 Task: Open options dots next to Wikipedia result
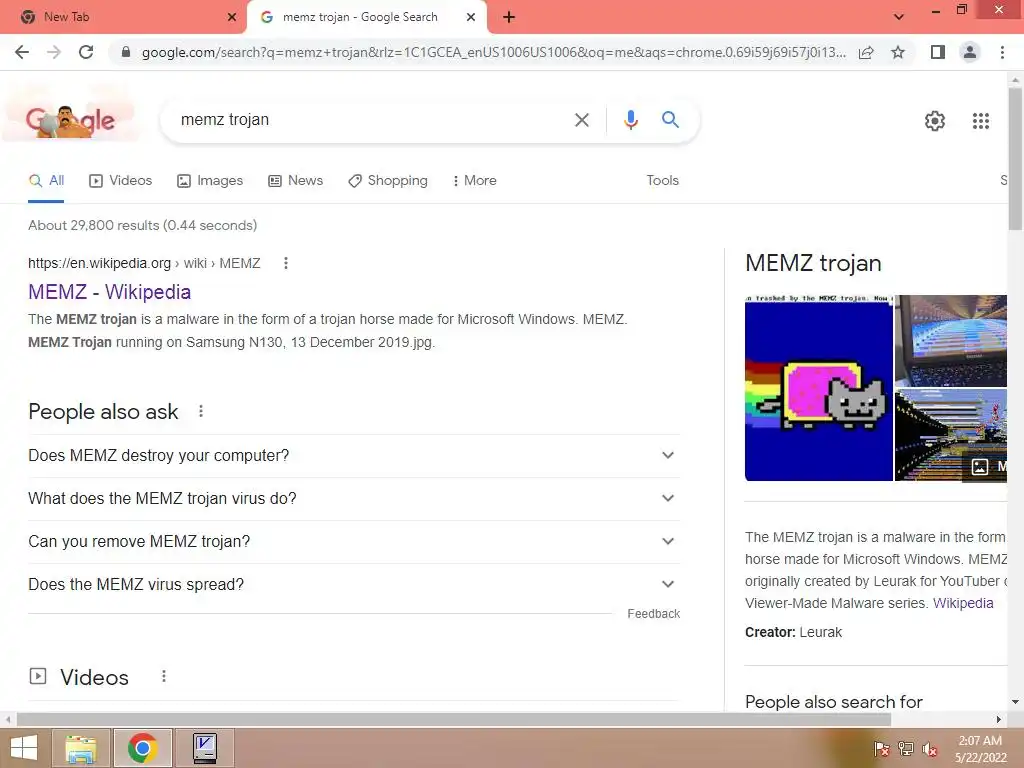coord(285,263)
